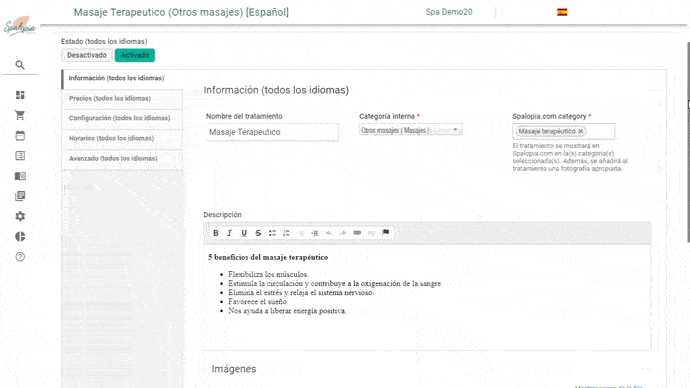Click 'Nos ayuda a liberar energía positiva' line

287,311
